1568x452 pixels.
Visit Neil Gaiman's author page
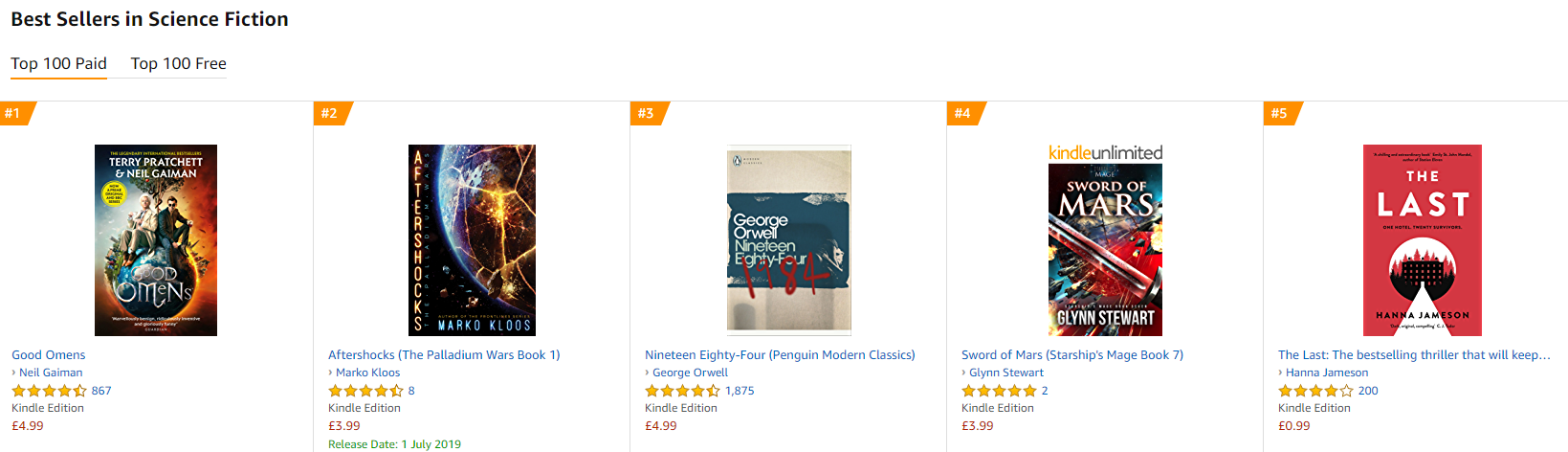tap(51, 373)
